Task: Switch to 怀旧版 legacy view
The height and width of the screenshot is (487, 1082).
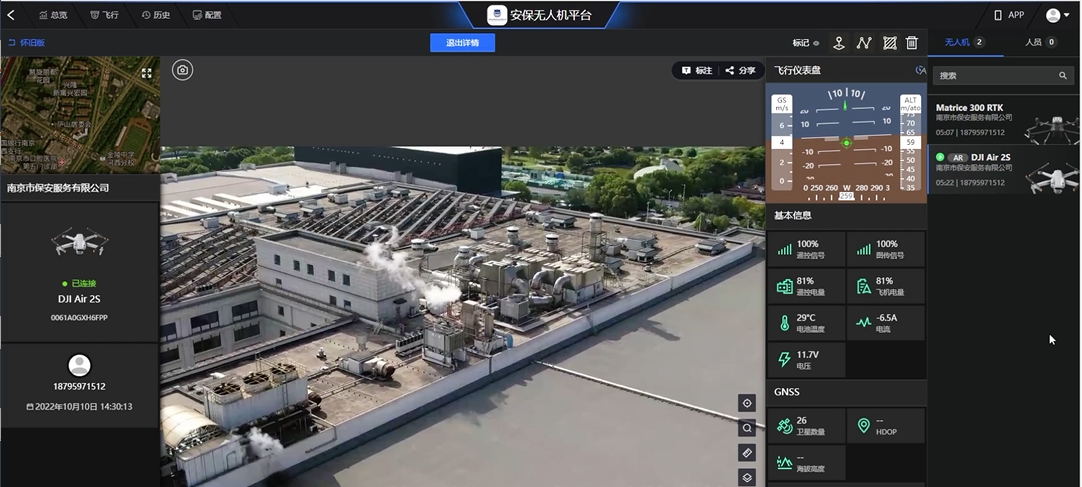Action: (x=27, y=43)
